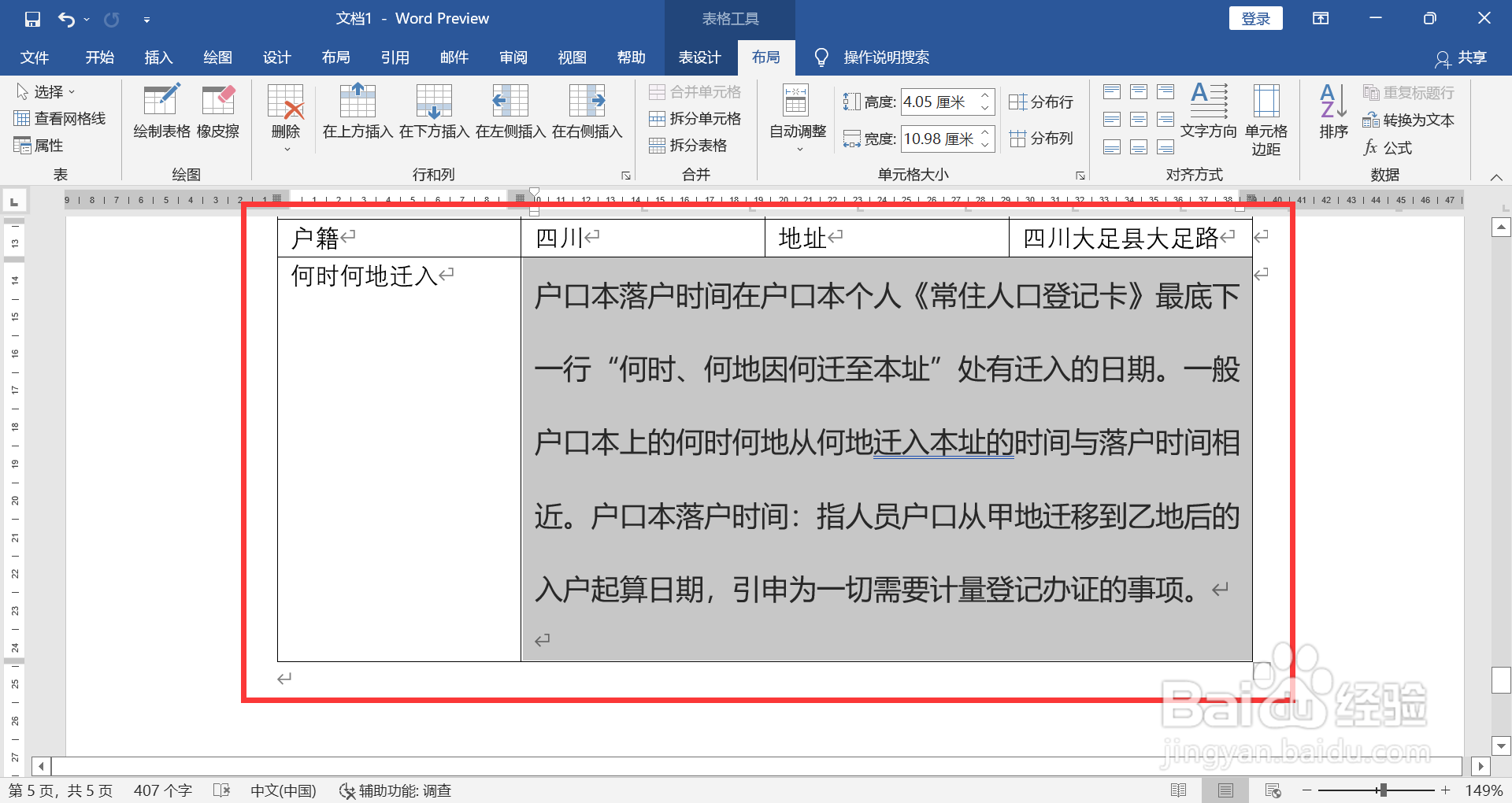Open the 文件 menu tab
This screenshot has width=1512, height=803.
coord(35,57)
